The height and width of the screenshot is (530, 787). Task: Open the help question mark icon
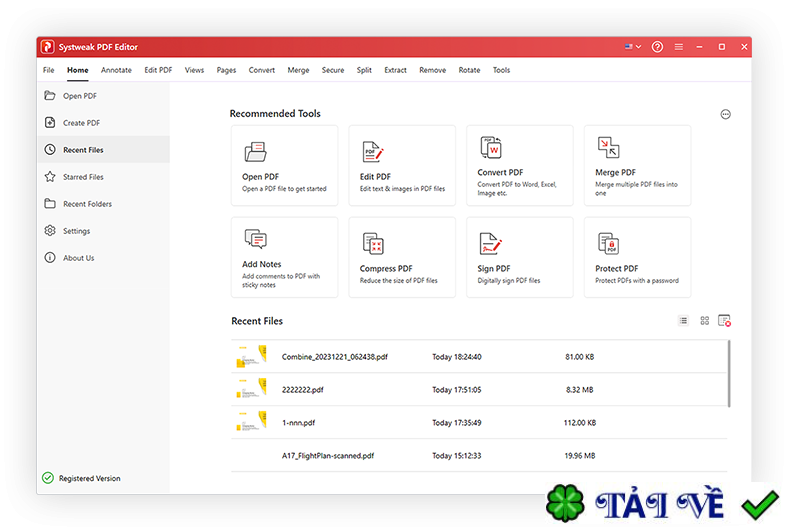pyautogui.click(x=657, y=47)
